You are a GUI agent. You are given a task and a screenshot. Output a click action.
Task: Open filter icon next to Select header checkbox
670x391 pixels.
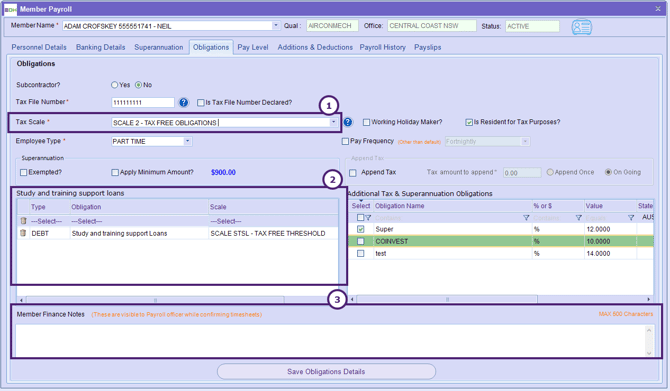[x=368, y=218]
